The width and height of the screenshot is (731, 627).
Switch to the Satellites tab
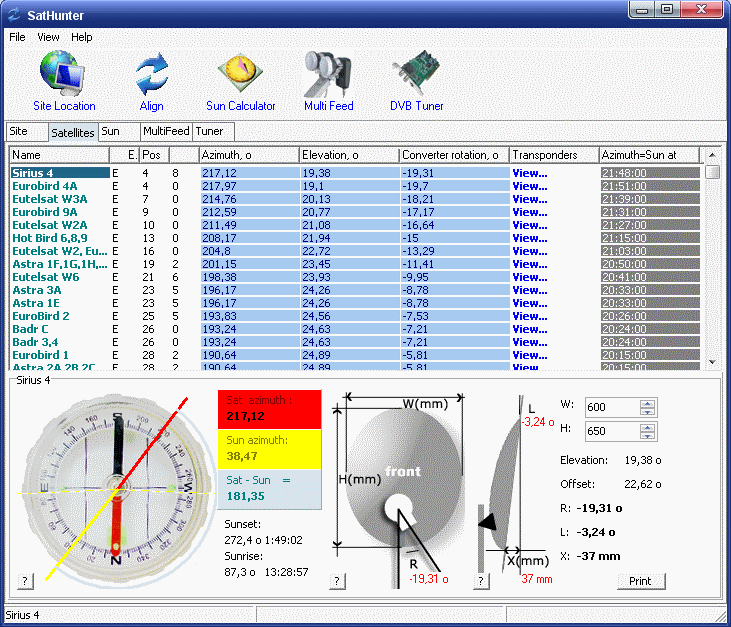point(73,132)
